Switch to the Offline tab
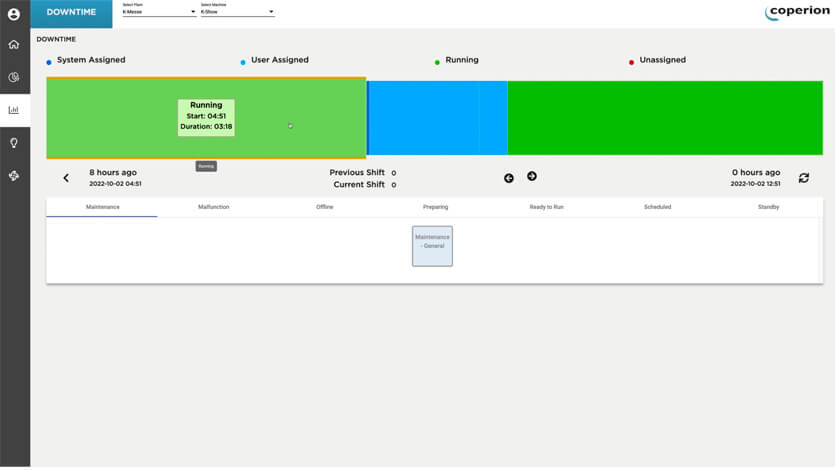The width and height of the screenshot is (835, 470). 324,207
